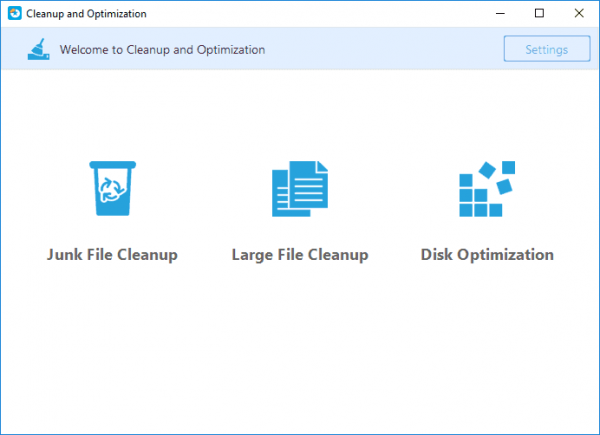Image resolution: width=600 pixels, height=435 pixels.
Task: Click the Large File Cleanup documents icon
Action: 299,189
